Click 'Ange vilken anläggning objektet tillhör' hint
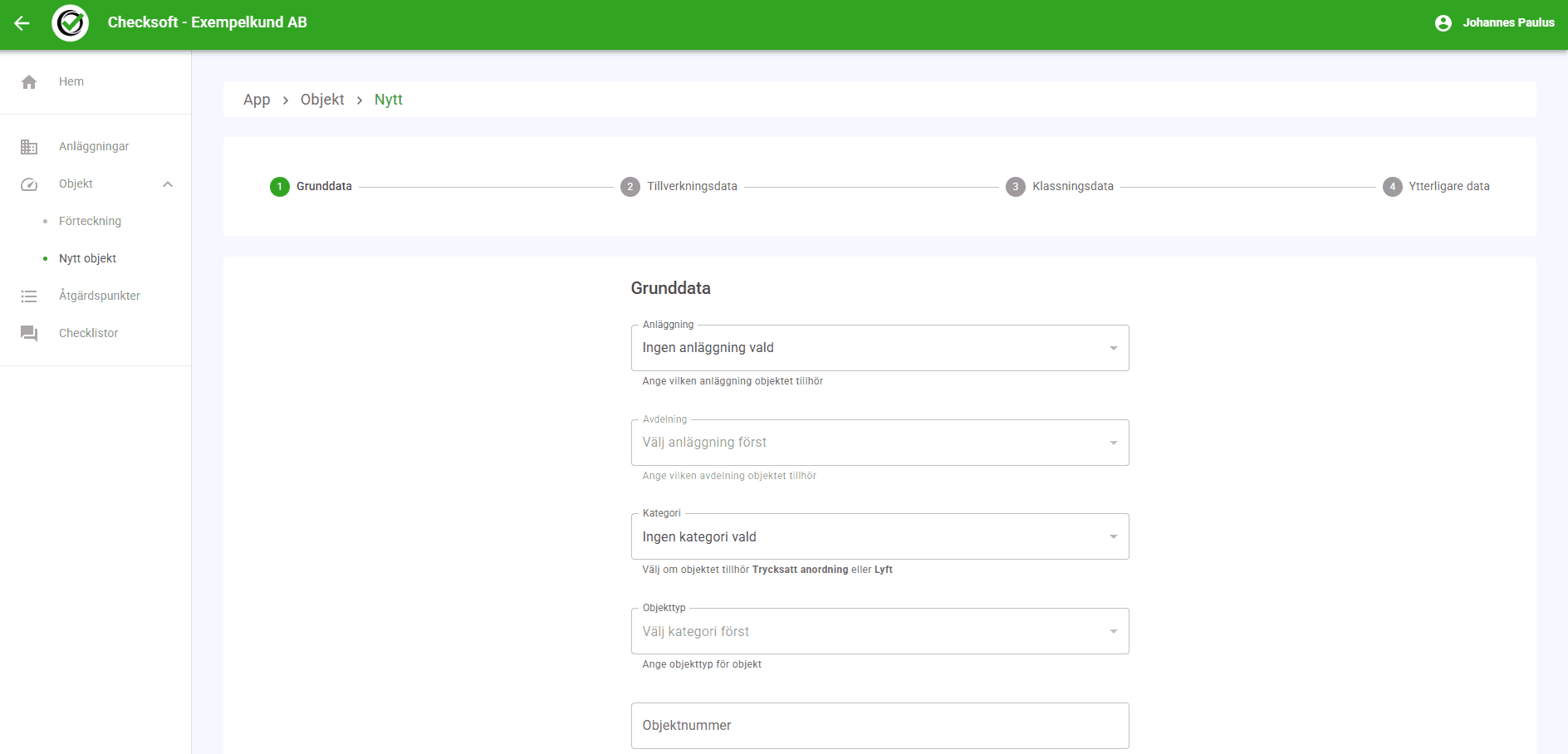The image size is (1568, 754). tap(733, 381)
